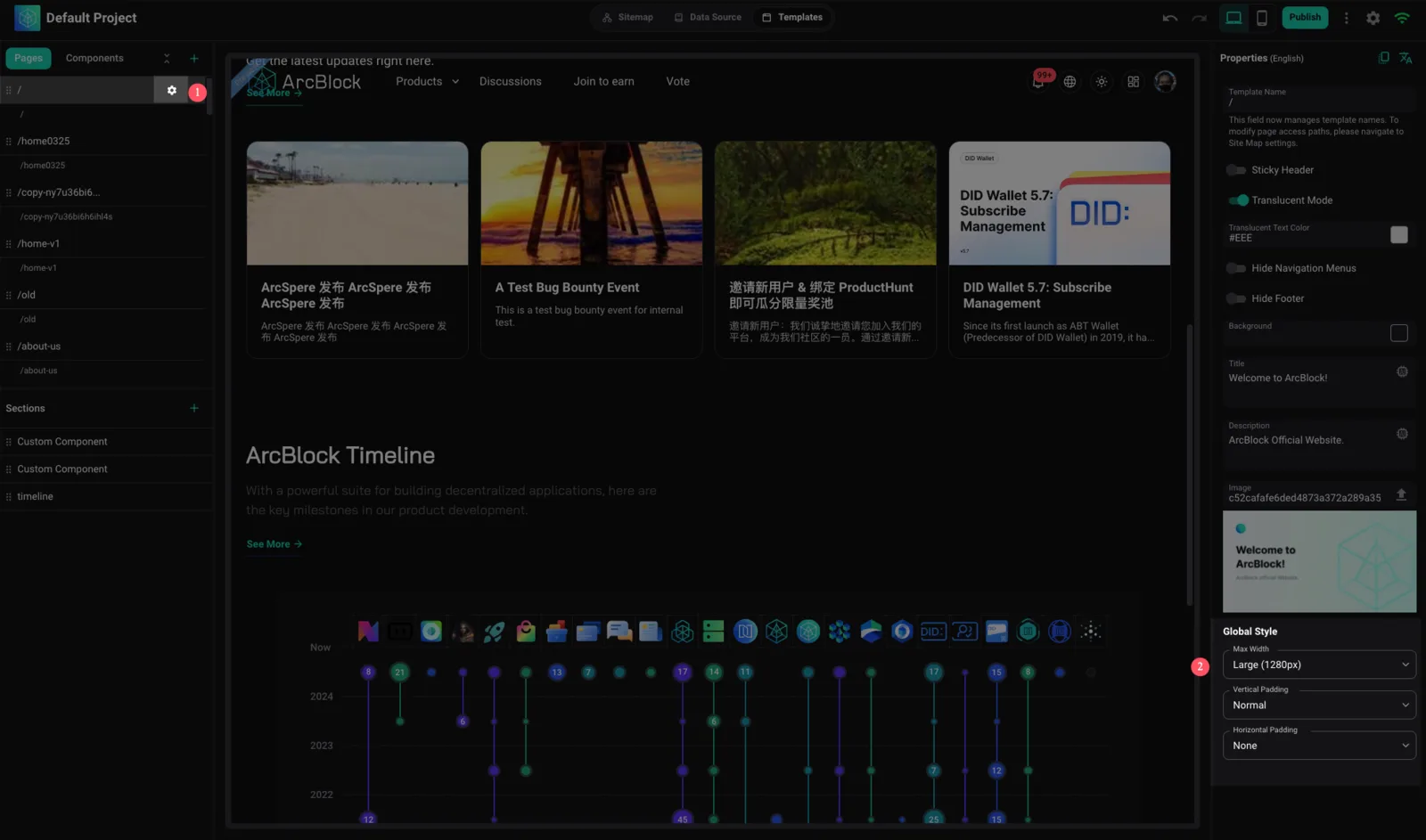Click AI generate icon for Description field
The image size is (1426, 840).
[1402, 434]
